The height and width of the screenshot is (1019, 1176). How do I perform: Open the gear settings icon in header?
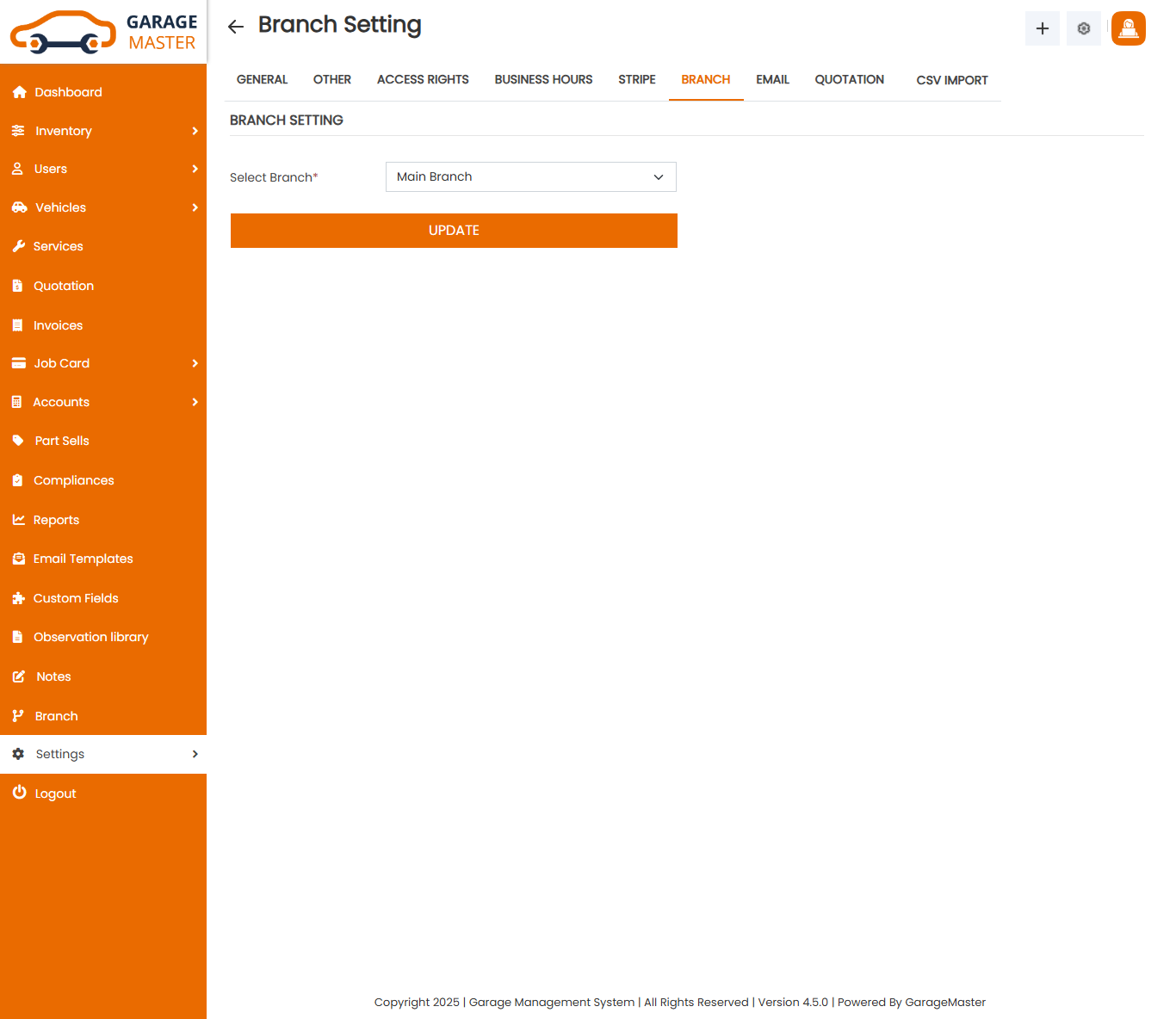[1083, 28]
